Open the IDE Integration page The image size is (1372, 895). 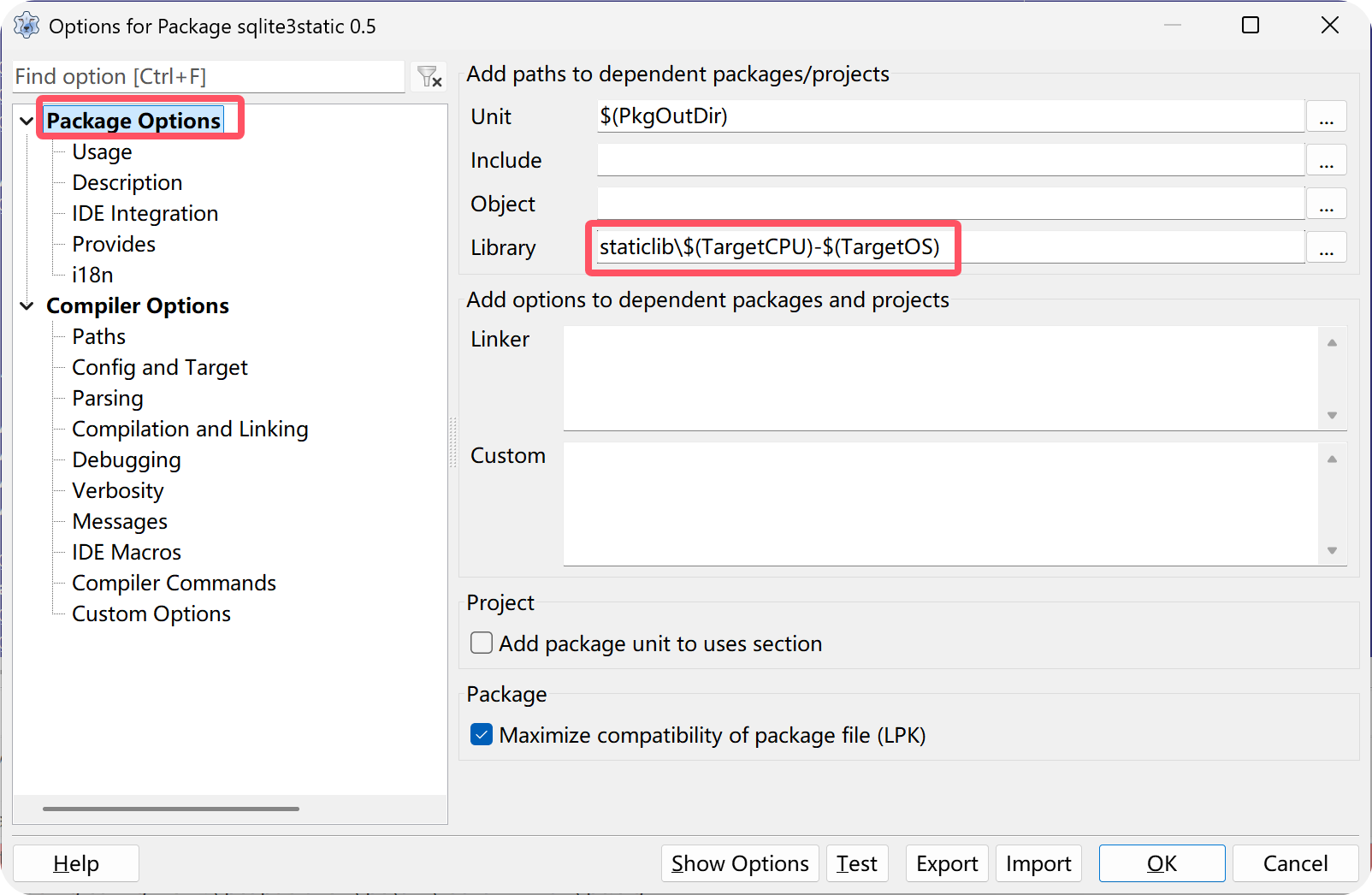pyautogui.click(x=145, y=214)
